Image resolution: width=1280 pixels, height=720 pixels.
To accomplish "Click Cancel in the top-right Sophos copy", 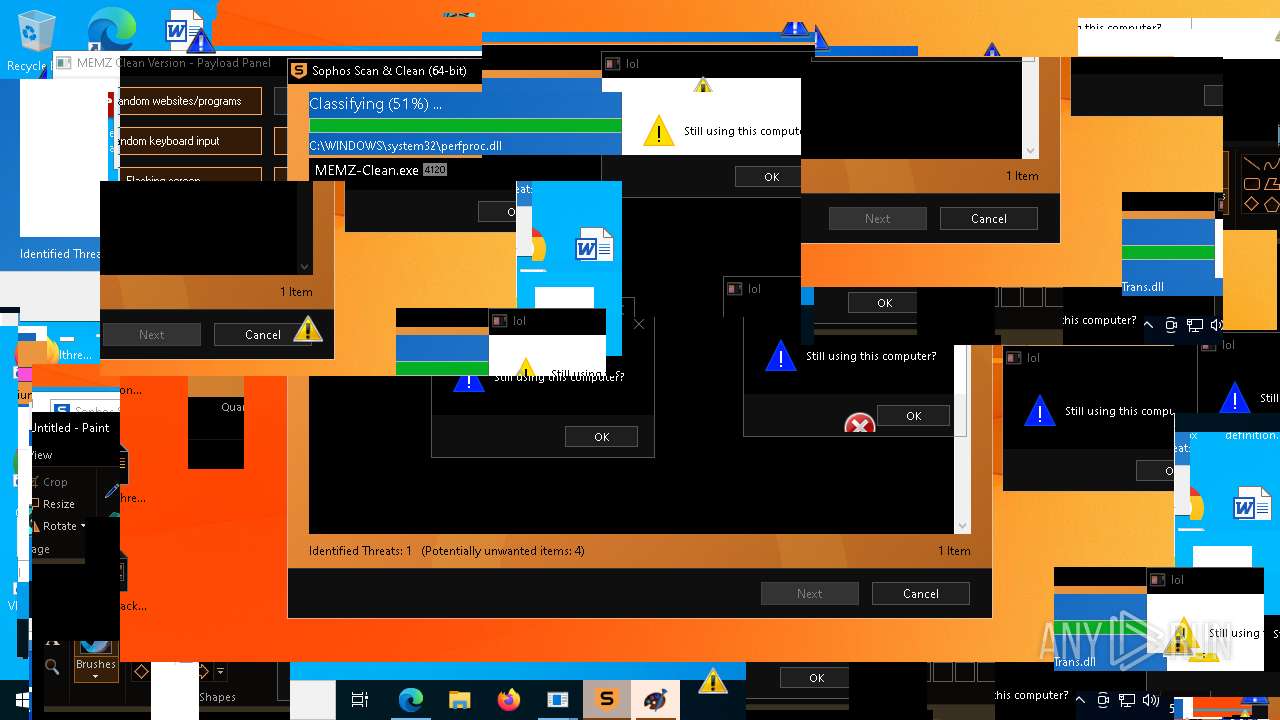I will click(x=989, y=219).
